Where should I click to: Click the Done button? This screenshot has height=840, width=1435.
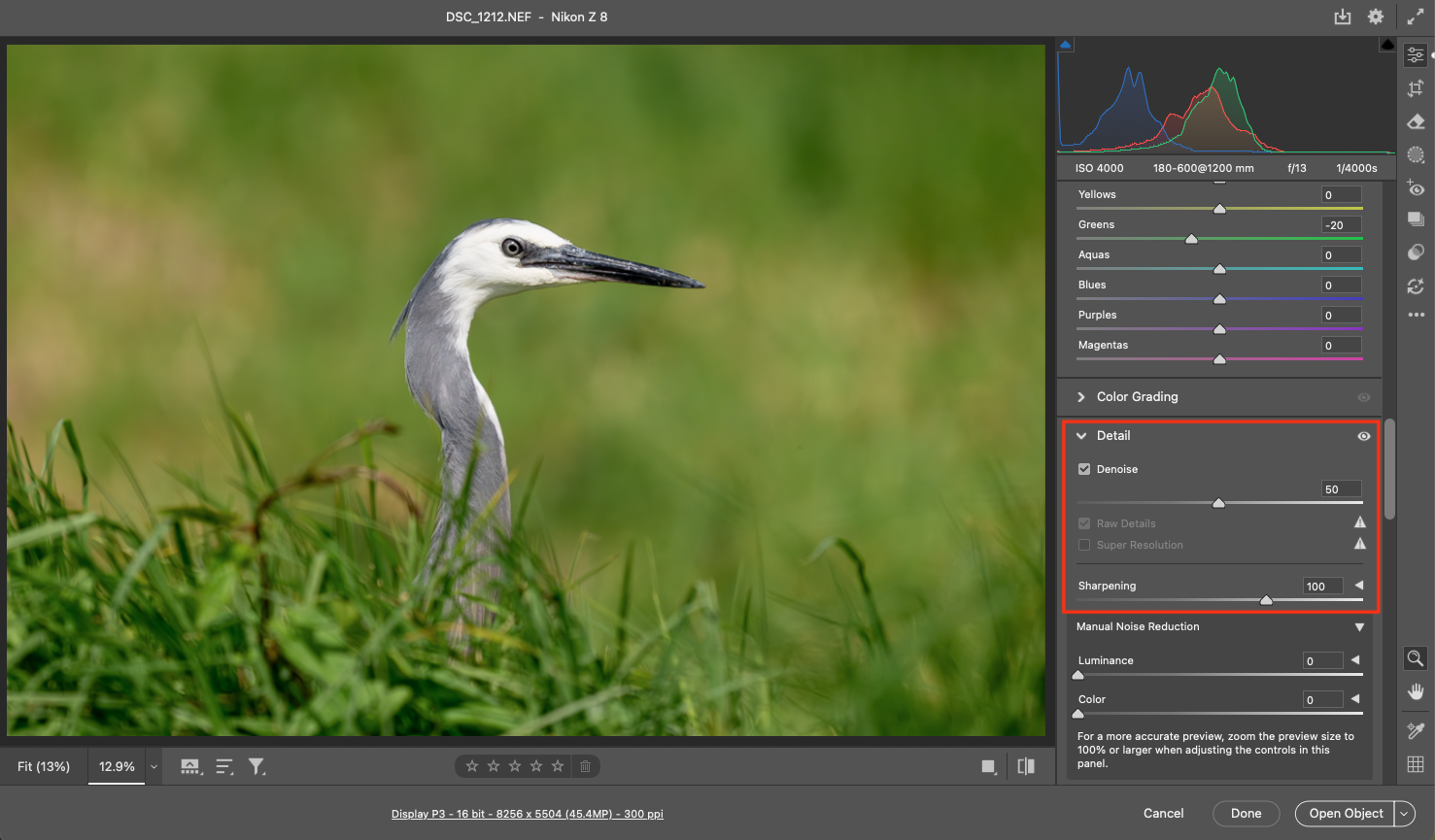click(1246, 814)
